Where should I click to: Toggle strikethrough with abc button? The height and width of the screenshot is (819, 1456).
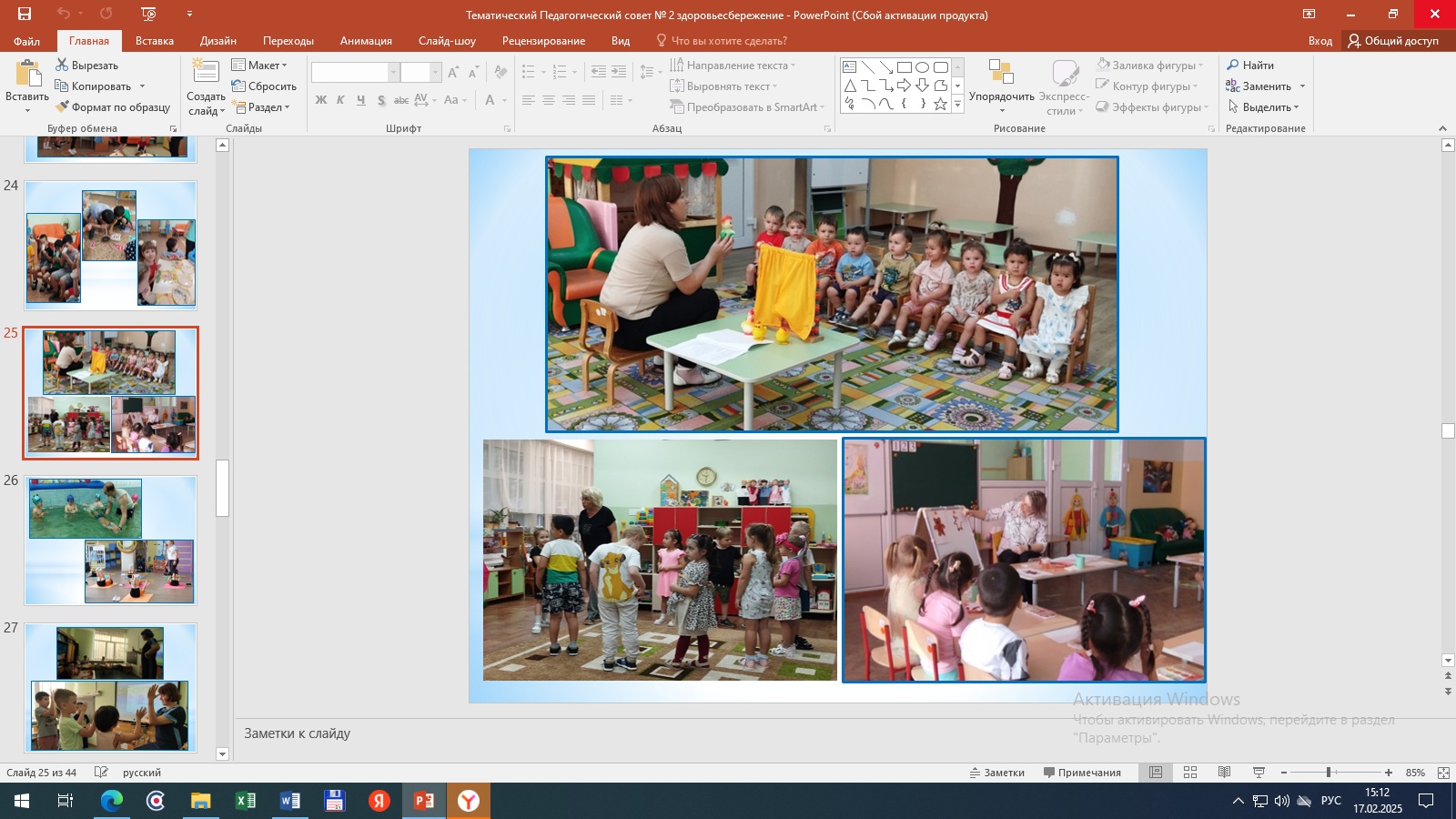pos(400,100)
